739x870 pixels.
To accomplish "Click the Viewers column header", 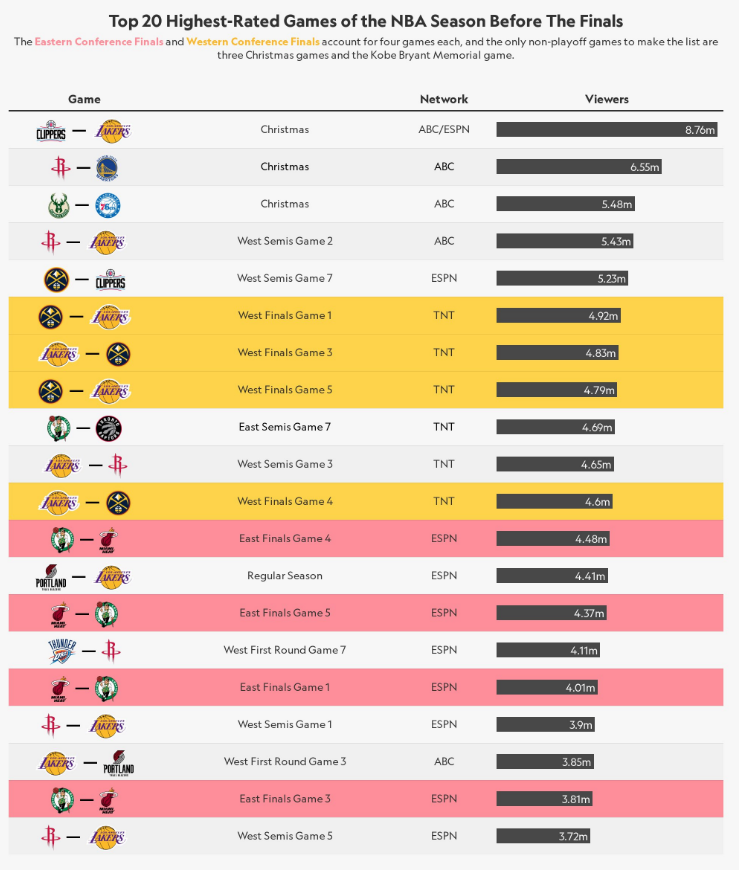I will pos(606,99).
